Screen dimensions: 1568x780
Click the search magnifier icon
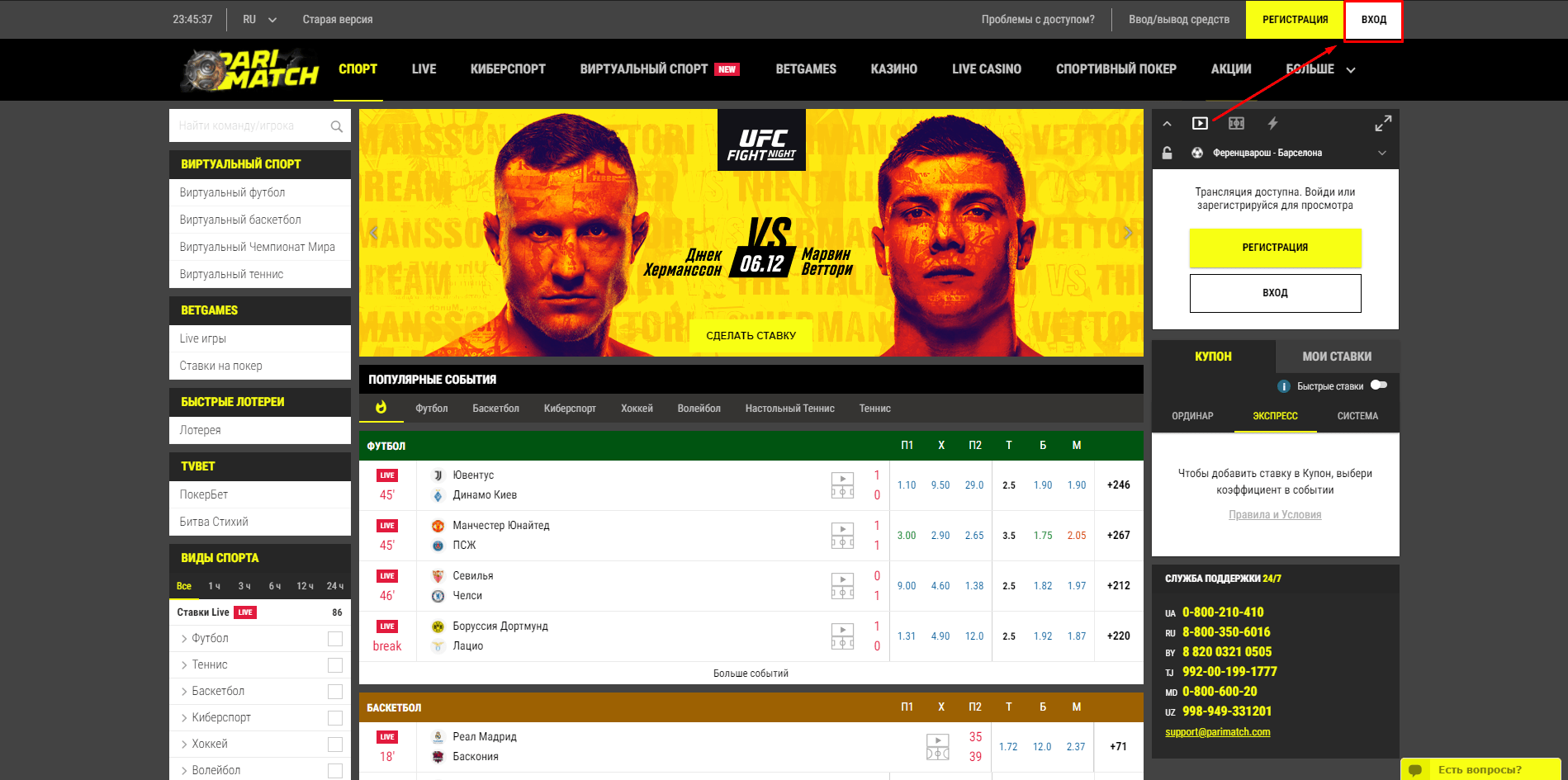pyautogui.click(x=336, y=126)
